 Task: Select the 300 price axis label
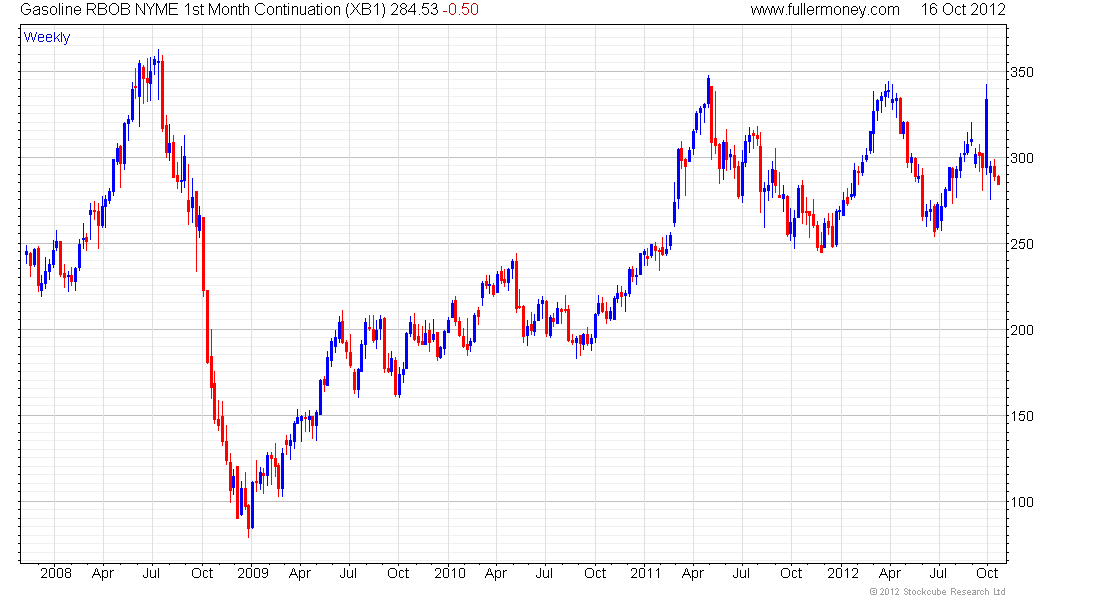1021,158
